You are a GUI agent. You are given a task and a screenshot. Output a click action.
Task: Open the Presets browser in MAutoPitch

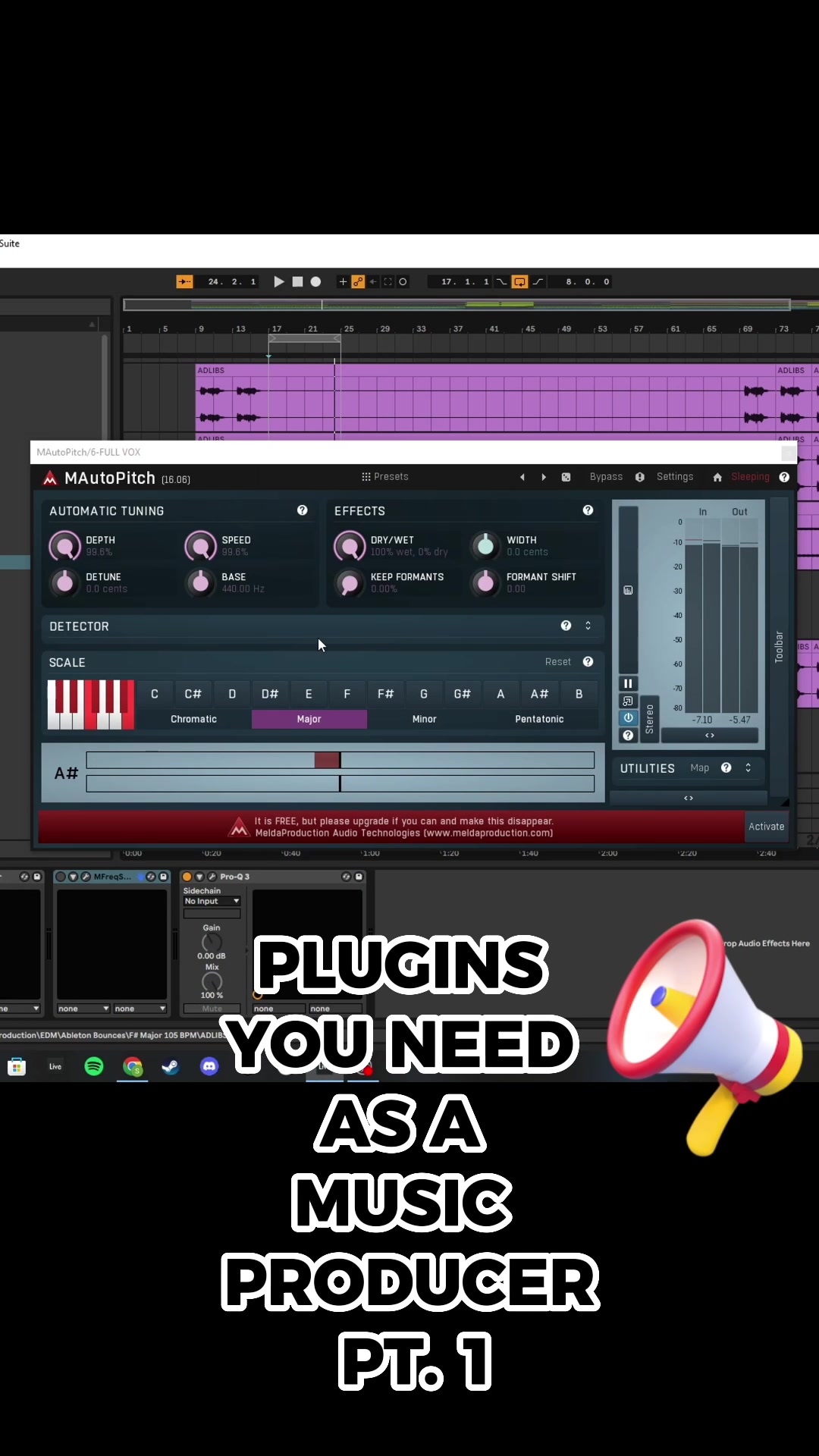pyautogui.click(x=385, y=477)
